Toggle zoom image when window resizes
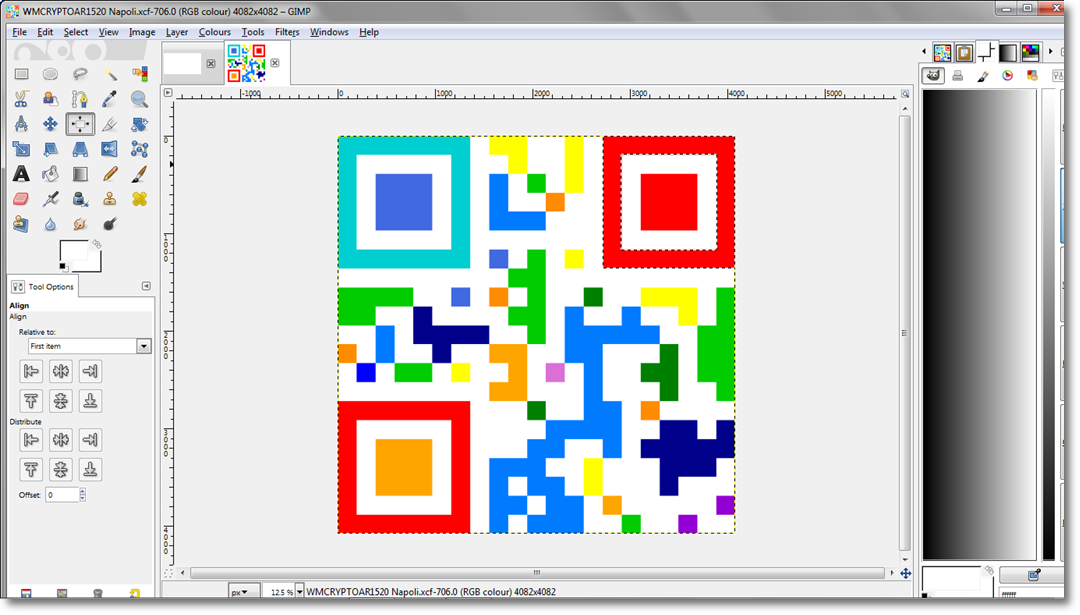1080x615 pixels. pyautogui.click(x=905, y=94)
